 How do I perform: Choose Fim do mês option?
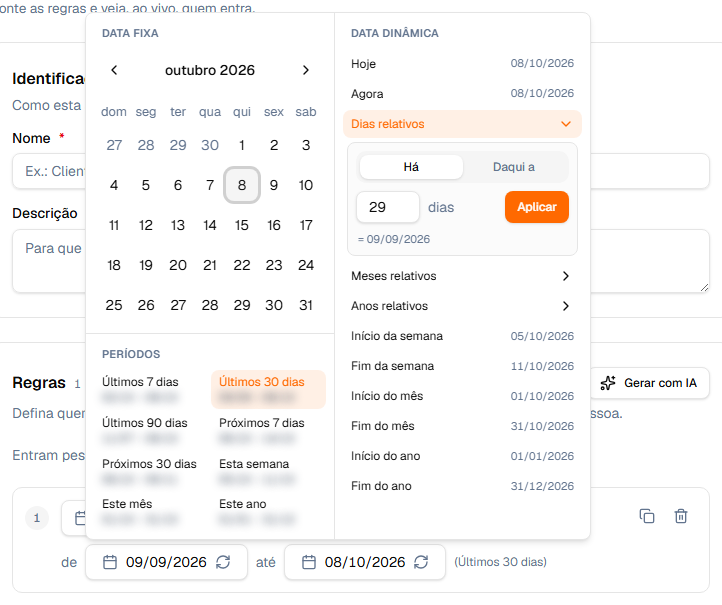(462, 425)
